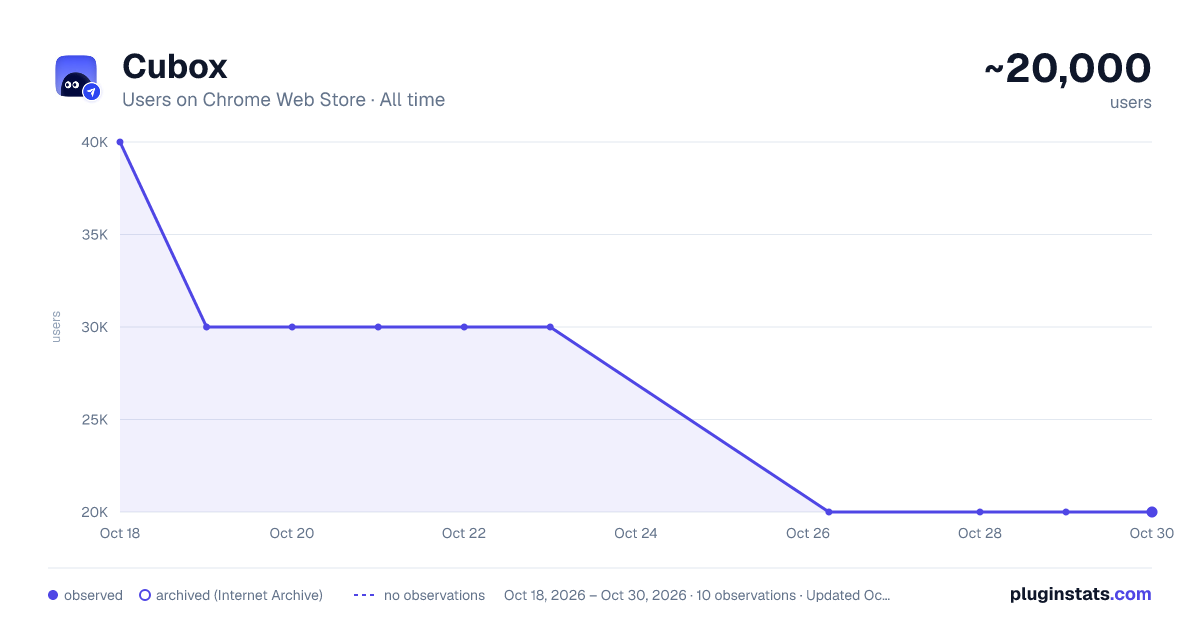Select the Oct 26 data point at 20K
The width and height of the screenshot is (1200, 630).
[829, 512]
